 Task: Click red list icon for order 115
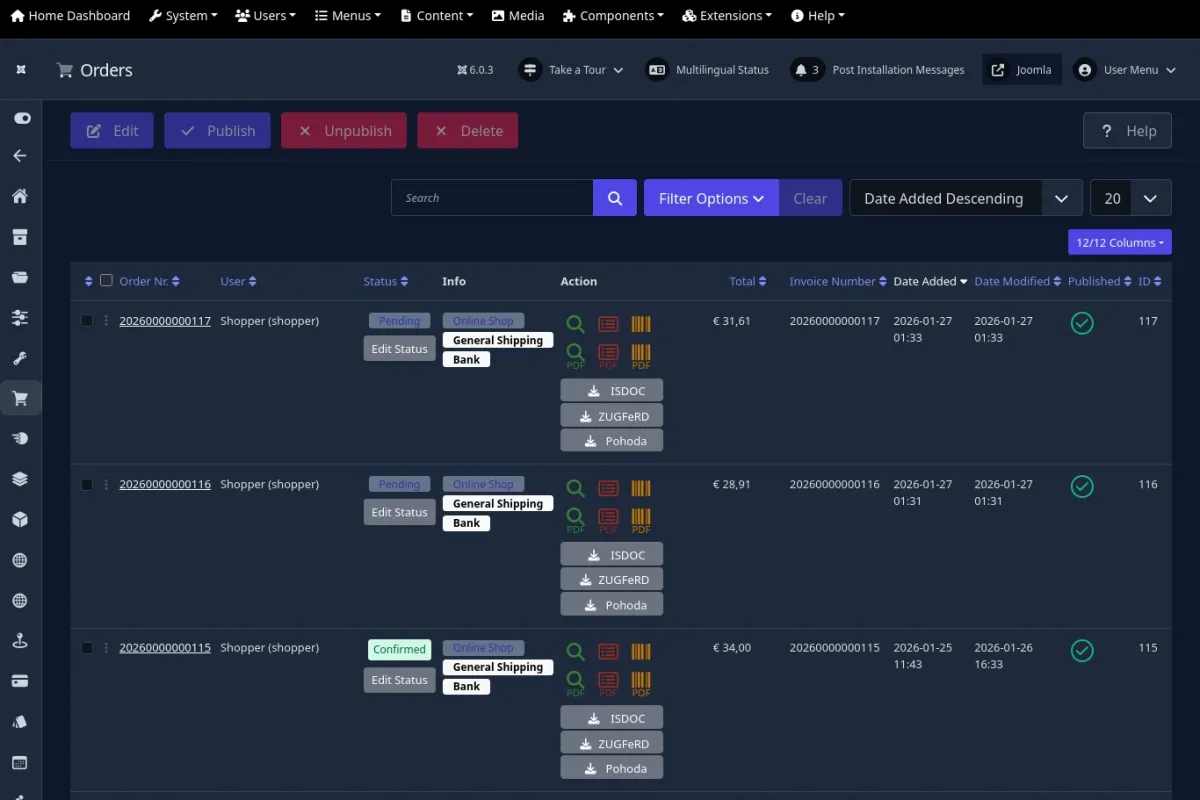point(608,652)
